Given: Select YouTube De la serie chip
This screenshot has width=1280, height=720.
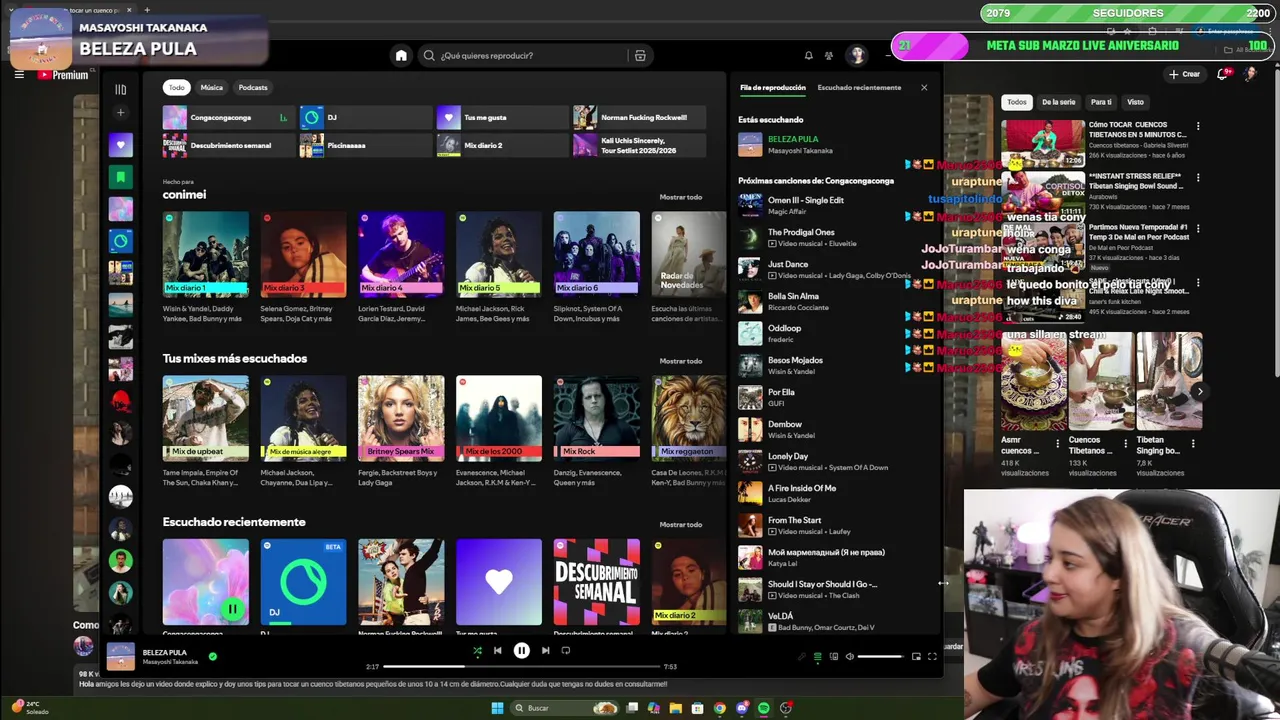Looking at the screenshot, I should [1059, 102].
